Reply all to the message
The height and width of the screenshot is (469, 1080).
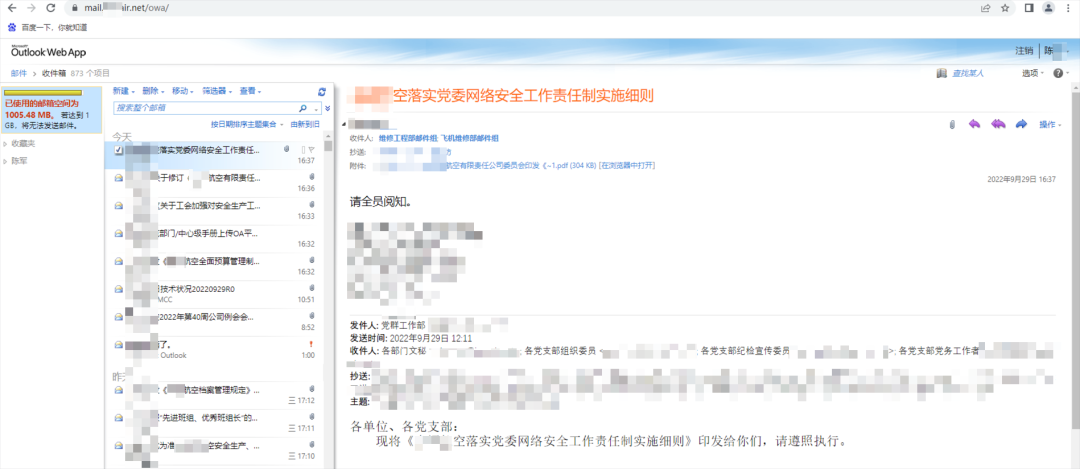point(997,124)
